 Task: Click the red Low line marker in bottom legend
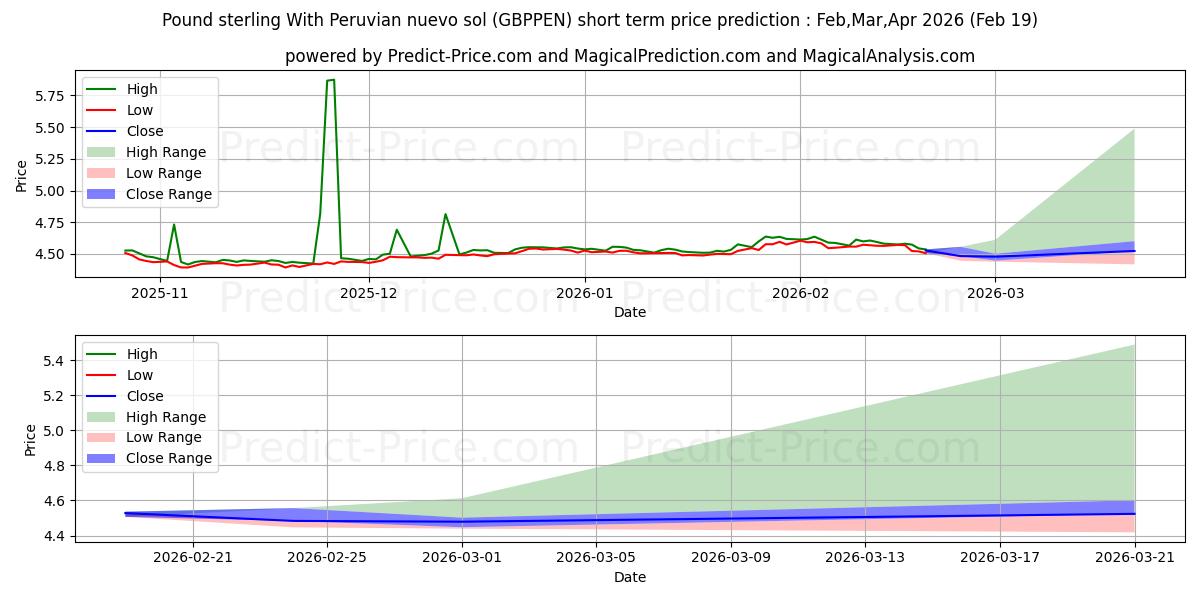(102, 375)
